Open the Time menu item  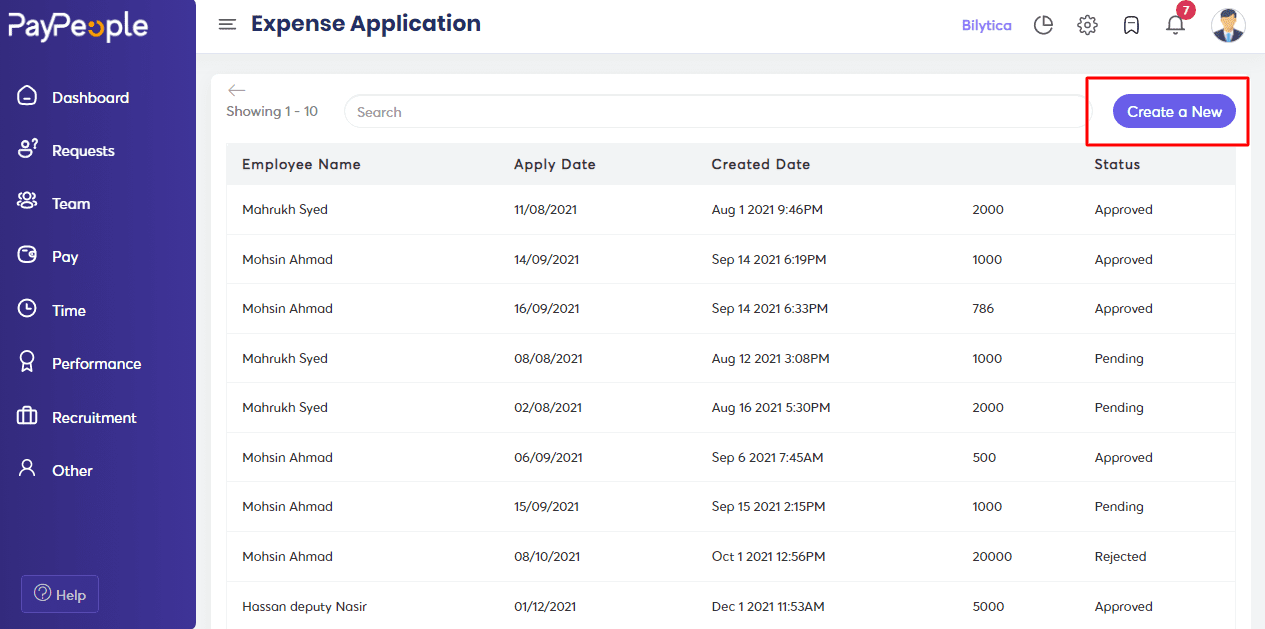(x=69, y=311)
